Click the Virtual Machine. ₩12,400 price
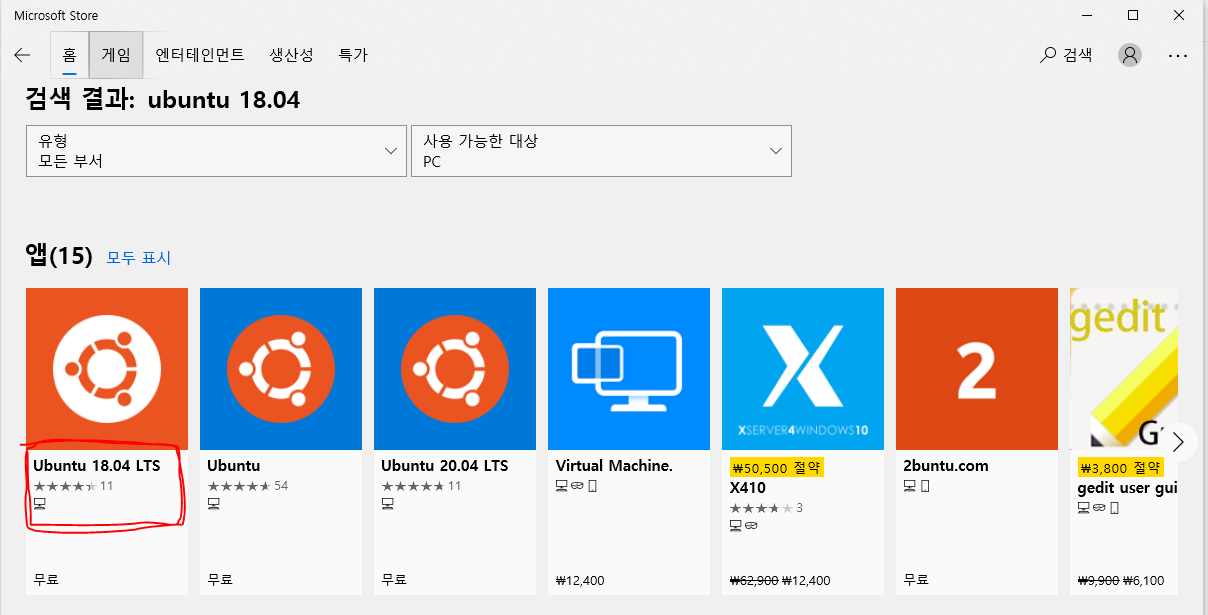Image resolution: width=1208 pixels, height=615 pixels. (580, 580)
